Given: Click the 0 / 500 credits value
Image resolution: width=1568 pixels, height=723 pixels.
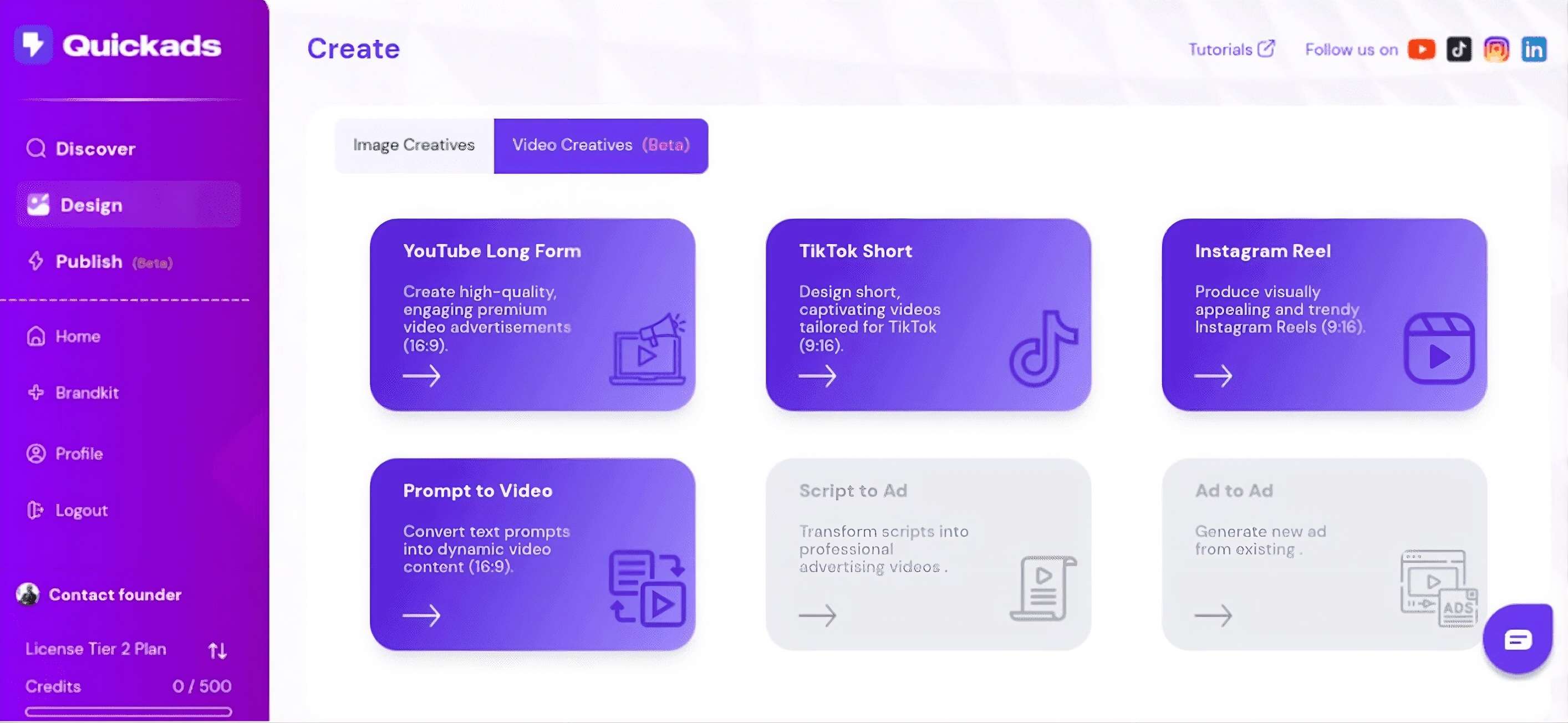Looking at the screenshot, I should (x=201, y=686).
